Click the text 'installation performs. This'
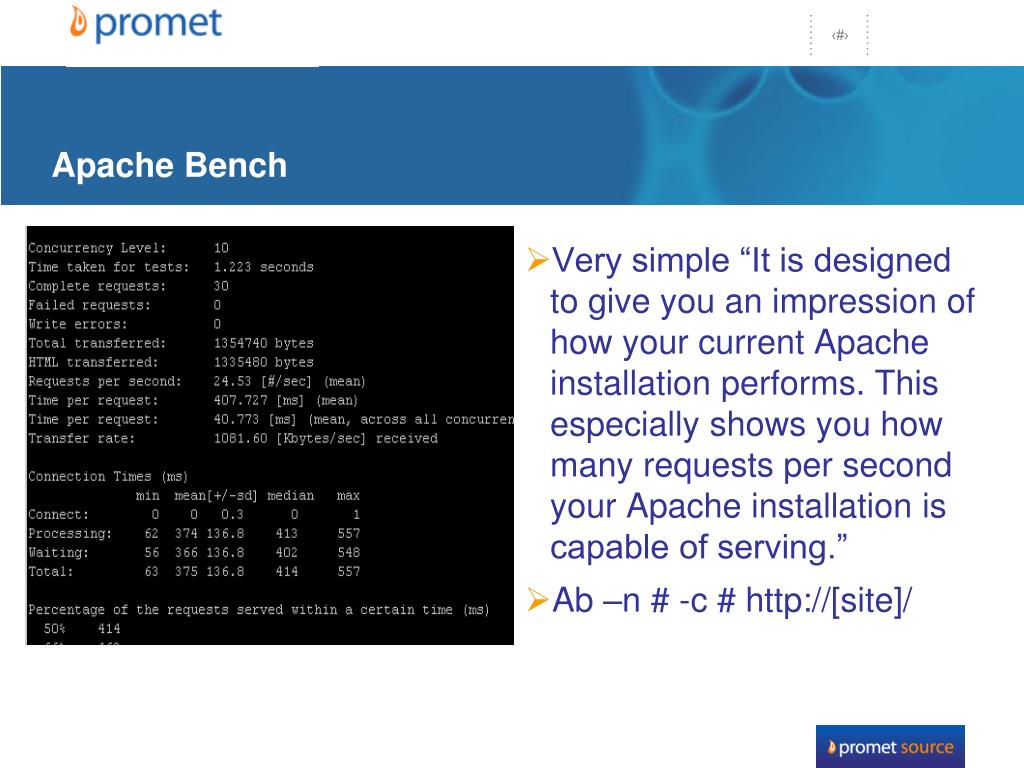1024x768 pixels. coord(744,383)
